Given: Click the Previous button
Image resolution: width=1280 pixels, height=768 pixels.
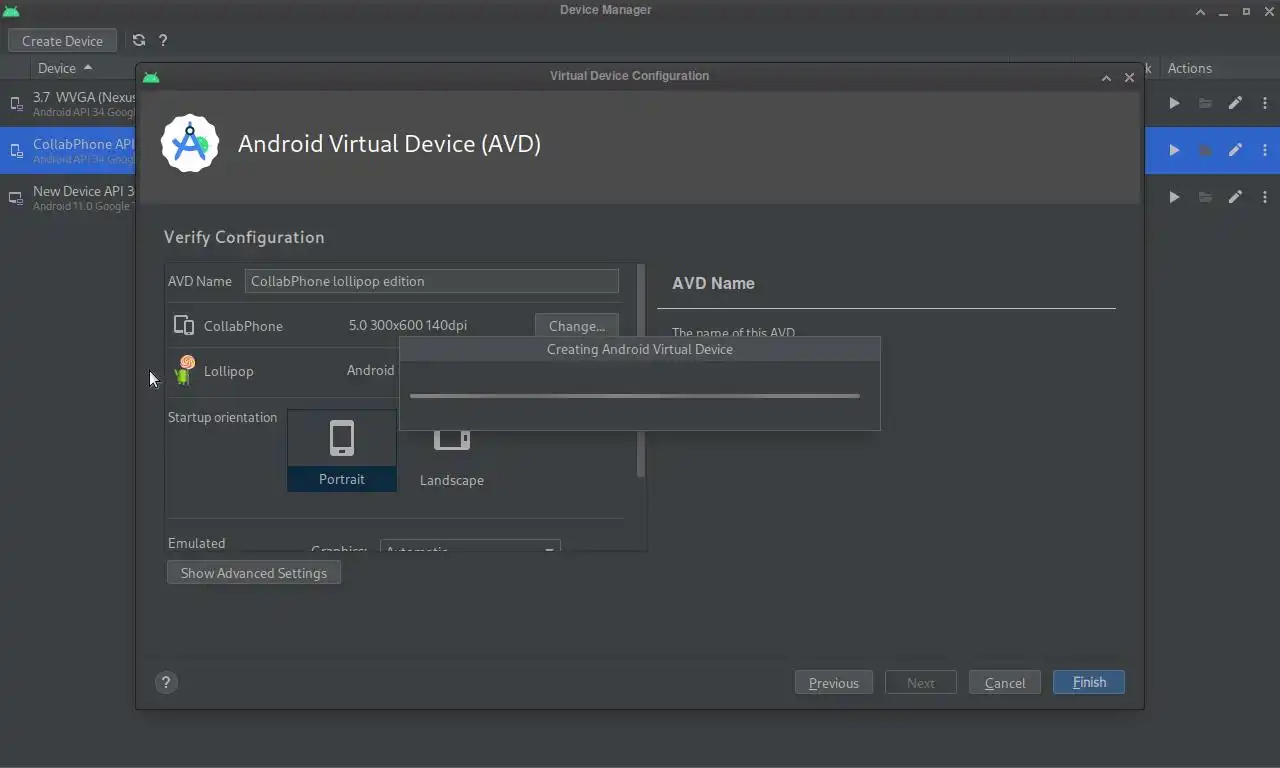Looking at the screenshot, I should pyautogui.click(x=833, y=683).
